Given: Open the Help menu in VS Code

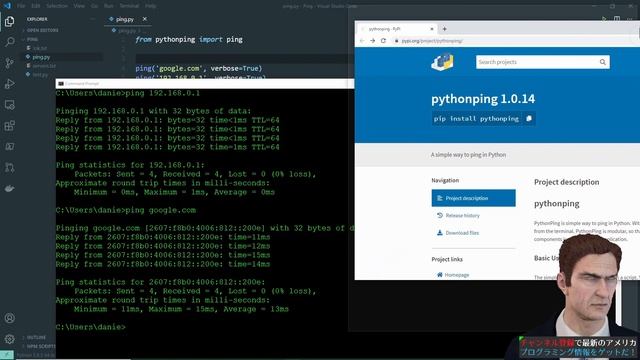Looking at the screenshot, I should (151, 6).
